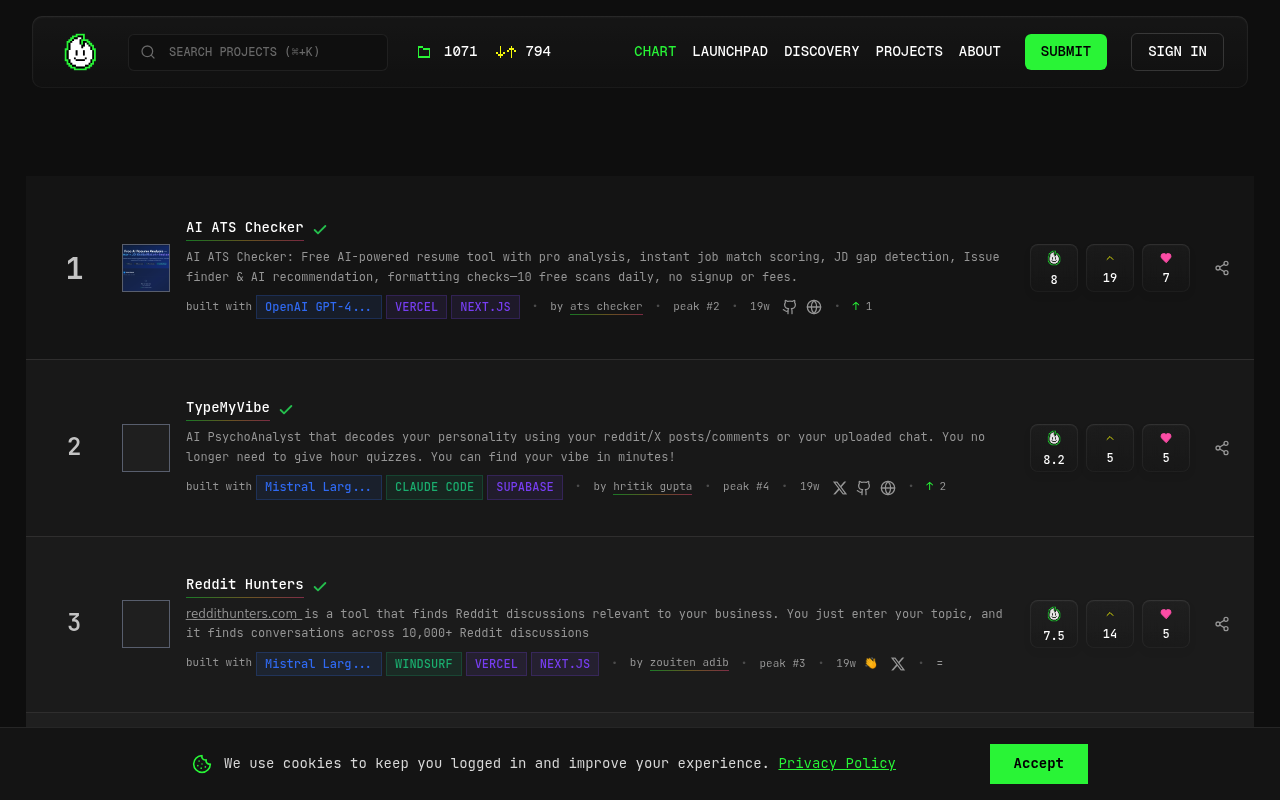Click the search magnifier icon

coord(148,52)
